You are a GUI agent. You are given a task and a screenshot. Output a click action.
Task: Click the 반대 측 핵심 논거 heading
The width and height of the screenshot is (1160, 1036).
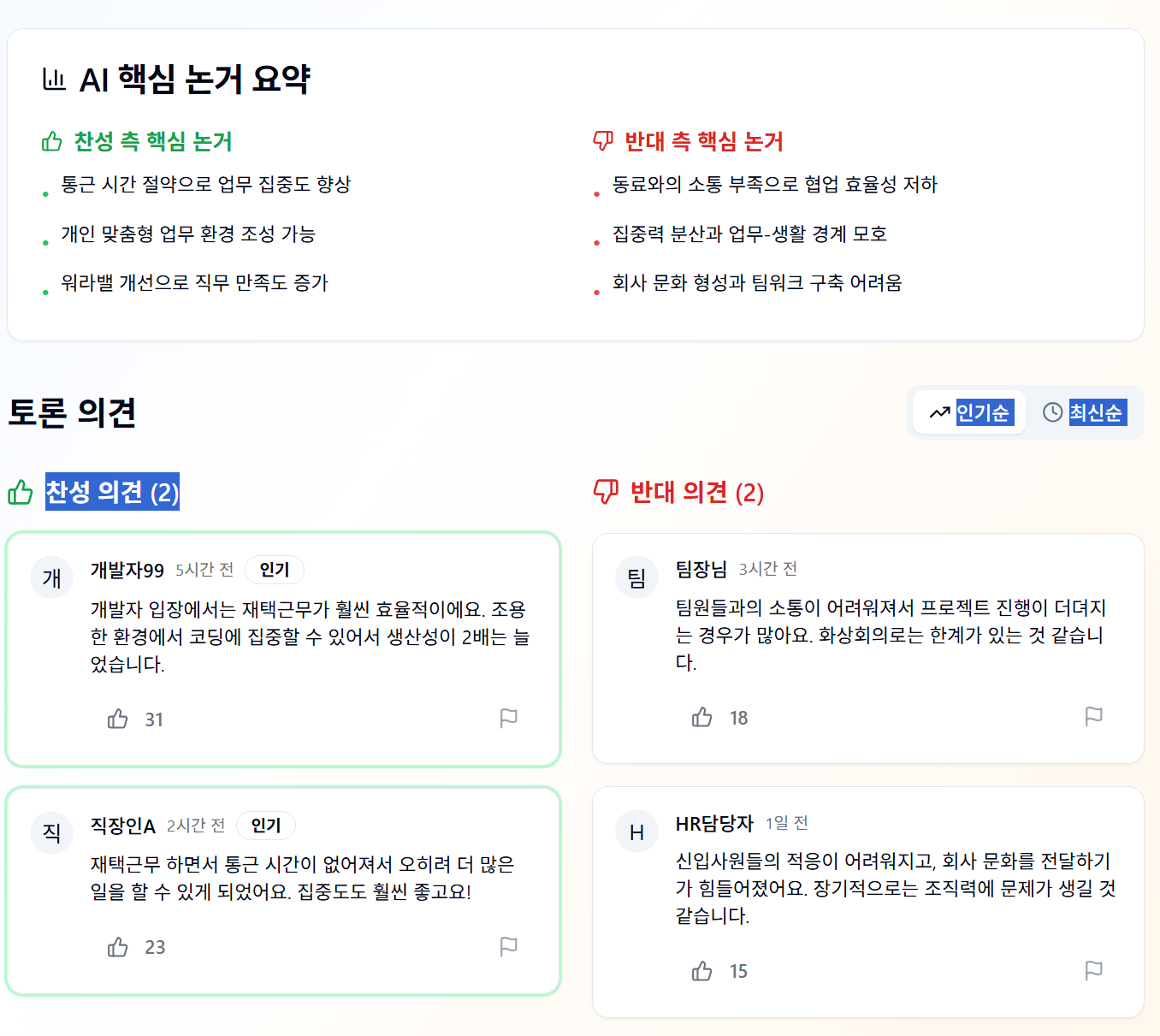point(703,141)
